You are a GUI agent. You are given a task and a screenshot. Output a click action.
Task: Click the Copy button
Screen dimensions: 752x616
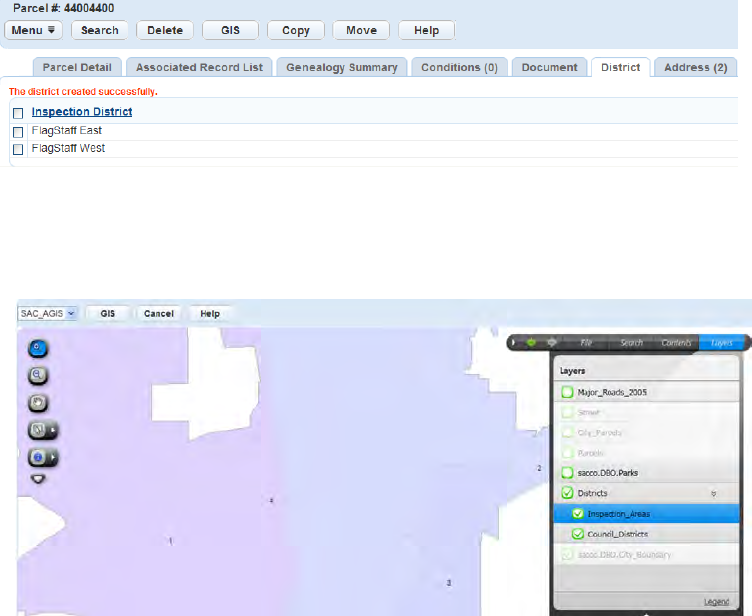(x=296, y=30)
